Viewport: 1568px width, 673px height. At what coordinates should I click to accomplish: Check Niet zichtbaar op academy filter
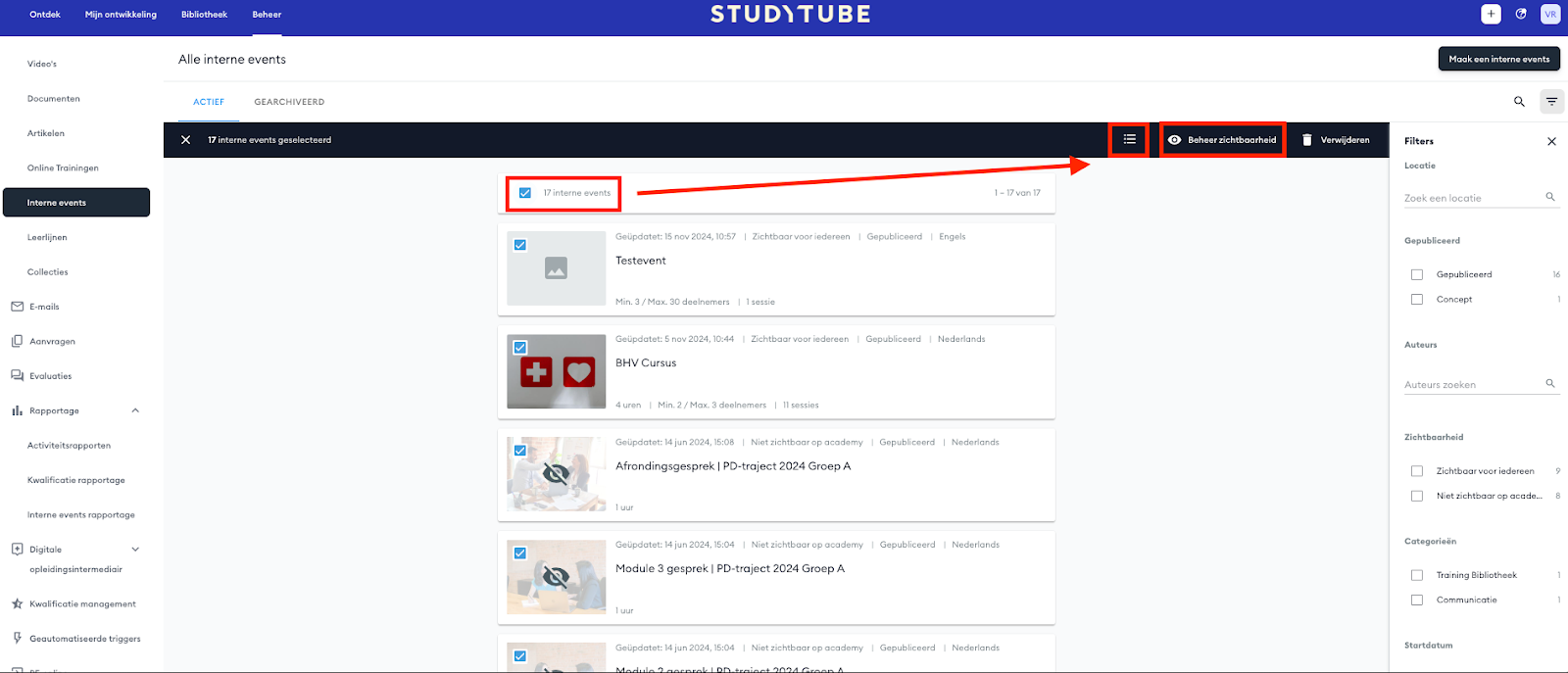pos(1417,497)
